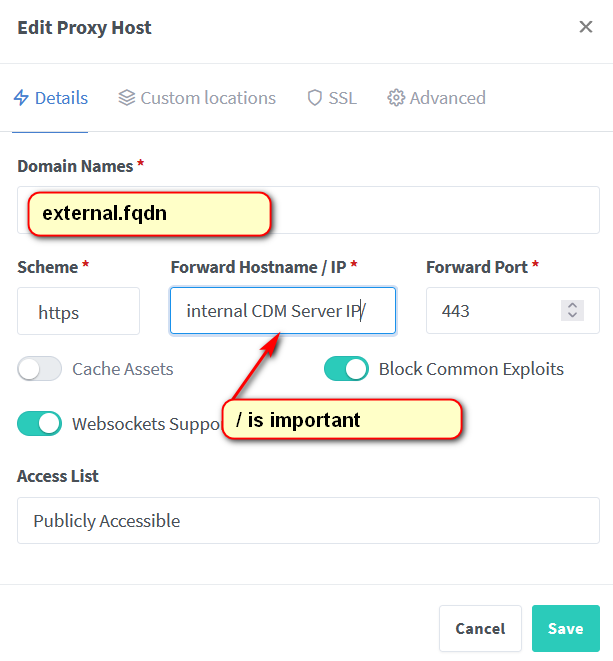The image size is (613, 661).
Task: Click the Domain Names input field
Action: (x=430, y=211)
